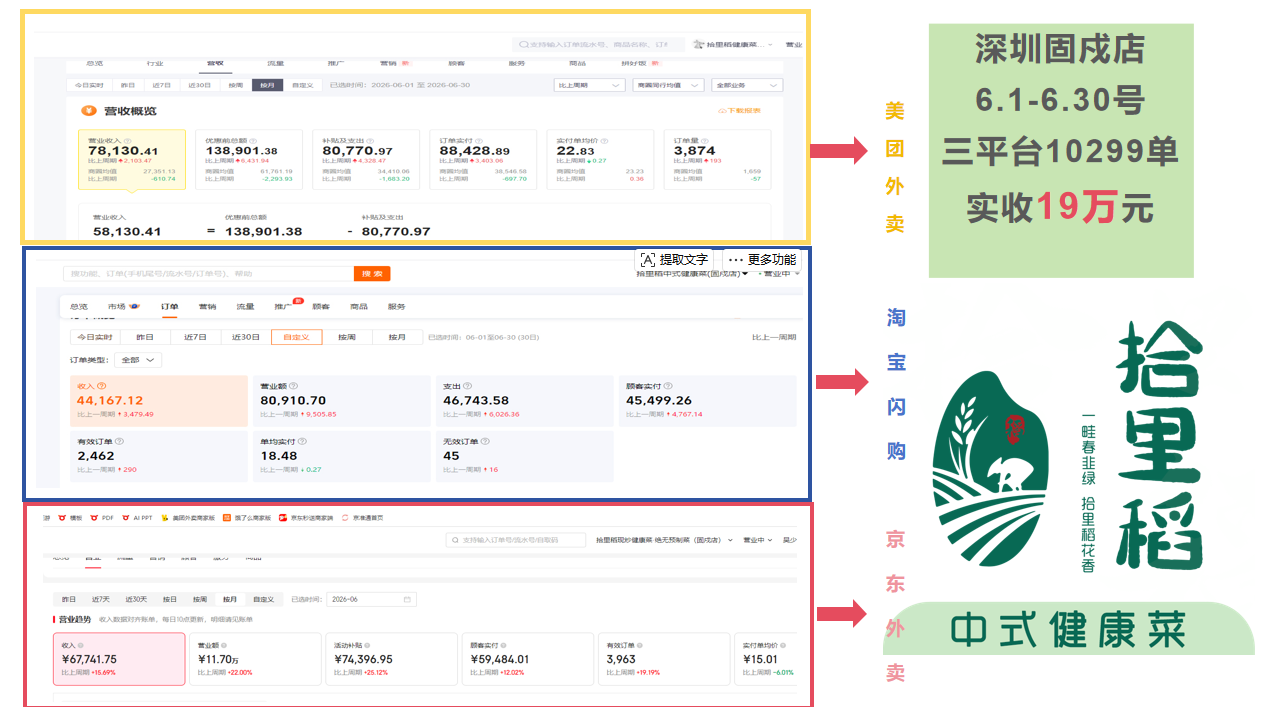Click 下载报表 link in Meituan panel
The image size is (1266, 707).
tap(741, 111)
